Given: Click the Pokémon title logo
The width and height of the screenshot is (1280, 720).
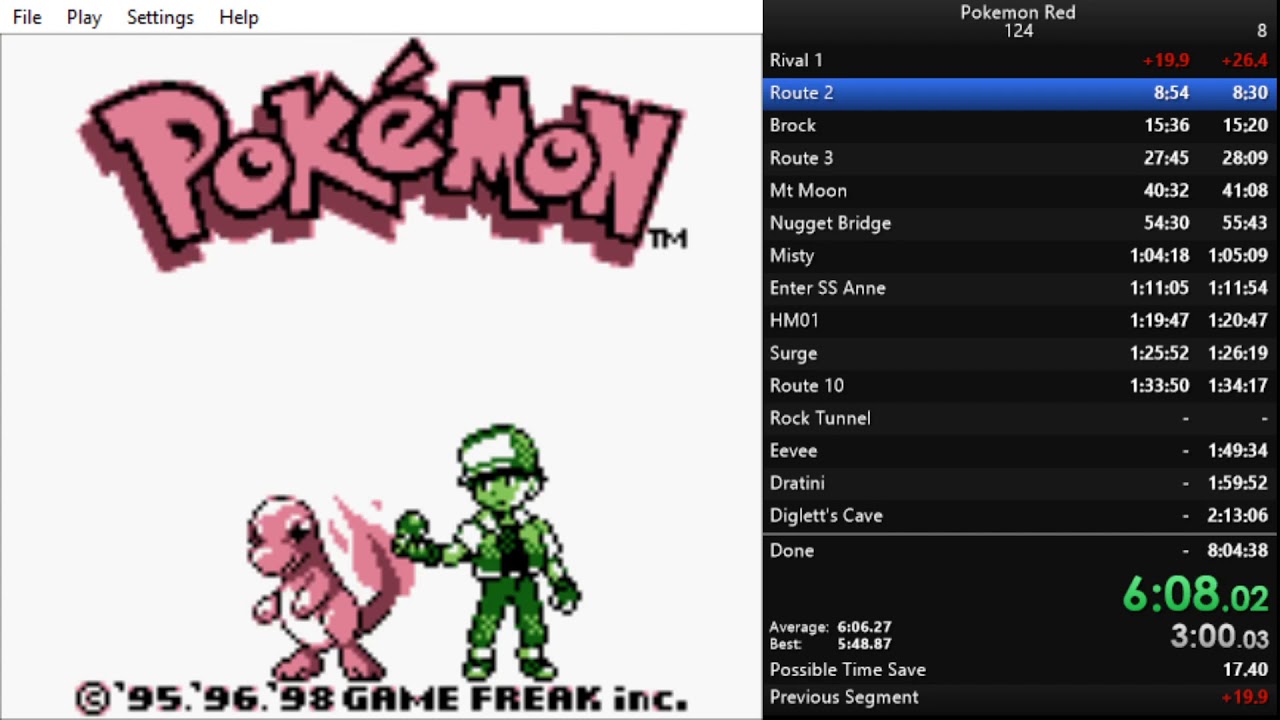Looking at the screenshot, I should tap(384, 155).
